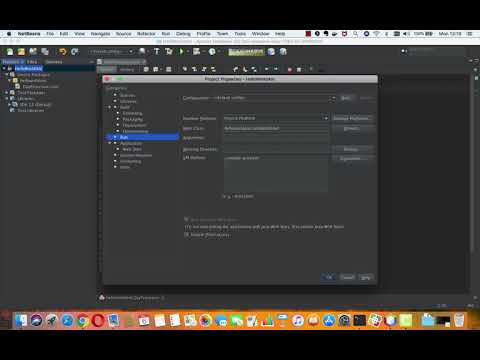The image size is (480, 360).
Task: Click the Build Project hammer icon
Action: (x=157, y=52)
